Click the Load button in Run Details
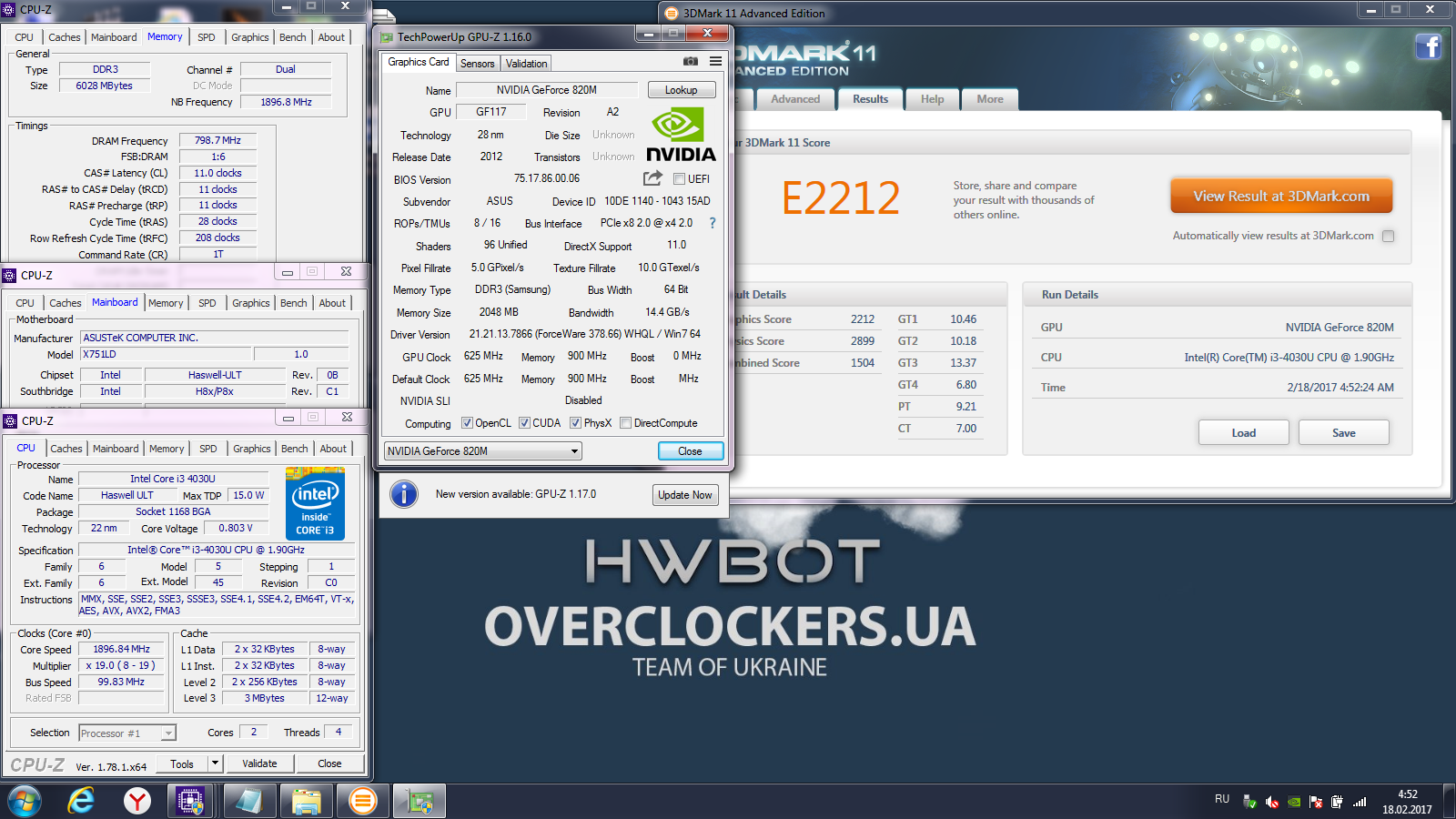This screenshot has width=1456, height=819. pyautogui.click(x=1244, y=432)
